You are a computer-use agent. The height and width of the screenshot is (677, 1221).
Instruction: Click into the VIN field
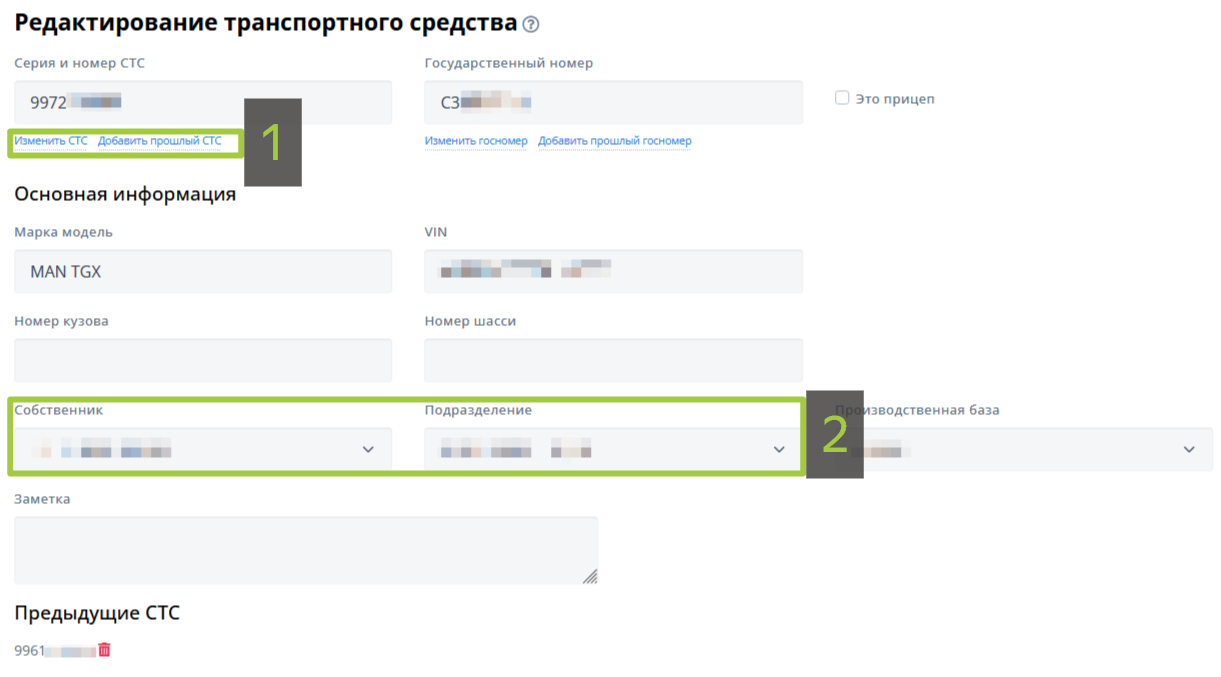point(613,271)
